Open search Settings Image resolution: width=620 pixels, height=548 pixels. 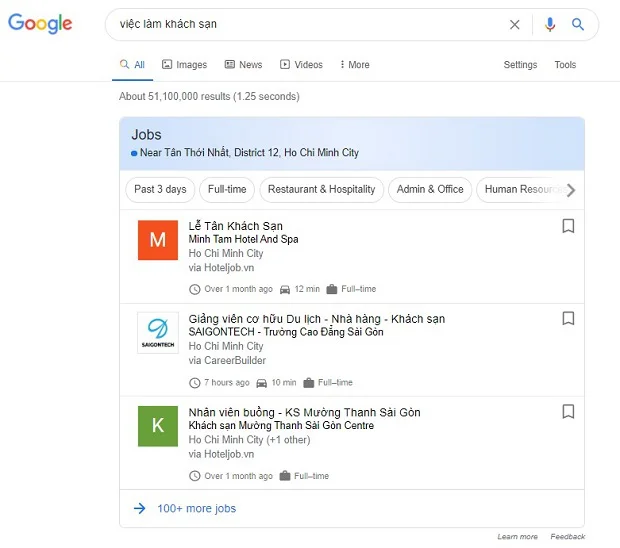click(x=520, y=64)
